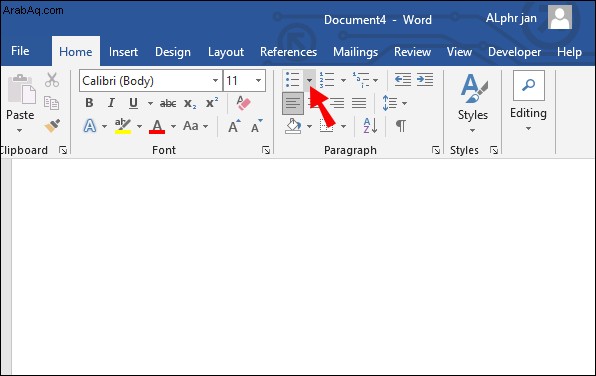
Task: Open the Borders dropdown arrow
Action: pyautogui.click(x=344, y=126)
